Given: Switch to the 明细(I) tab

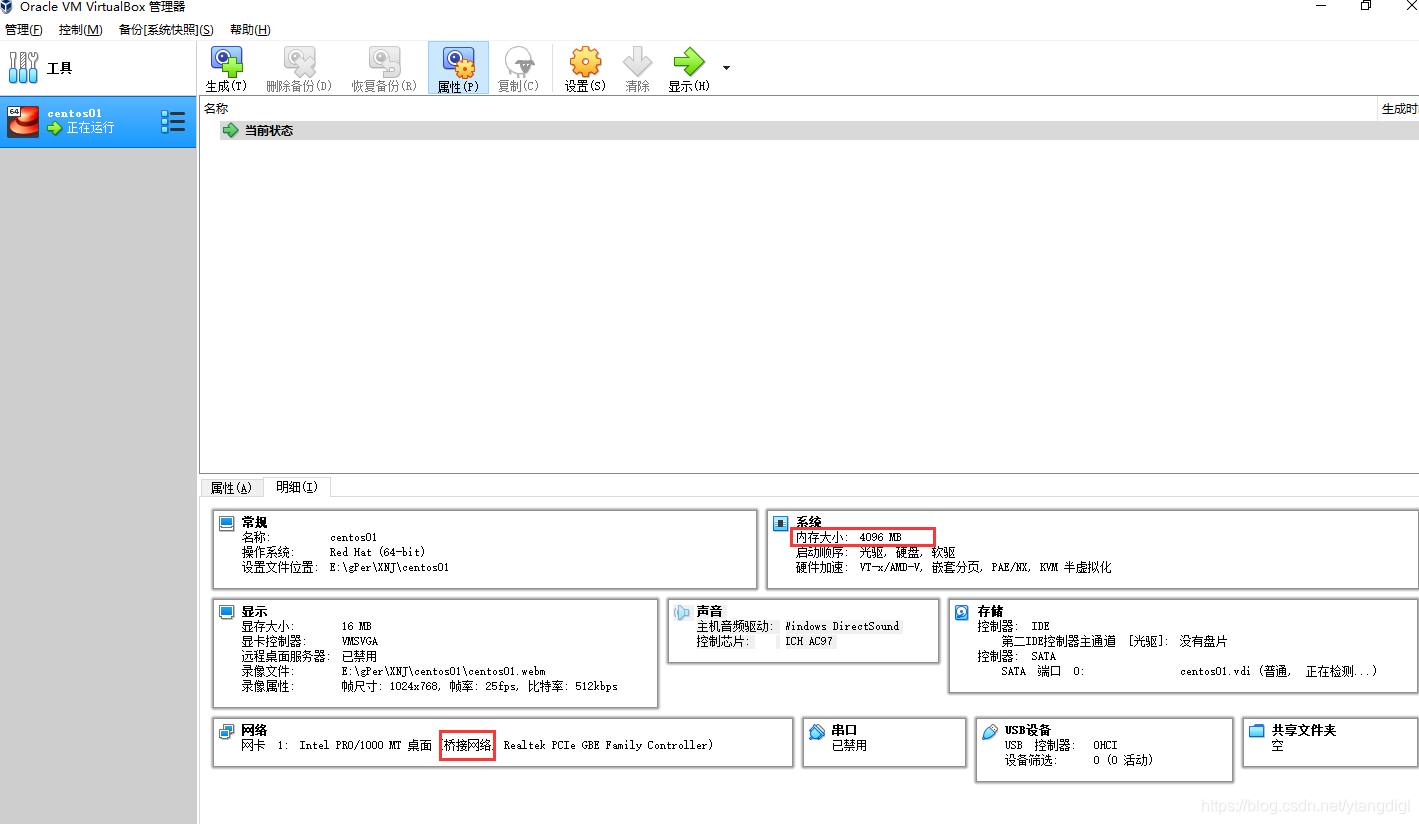Looking at the screenshot, I should pyautogui.click(x=297, y=487).
